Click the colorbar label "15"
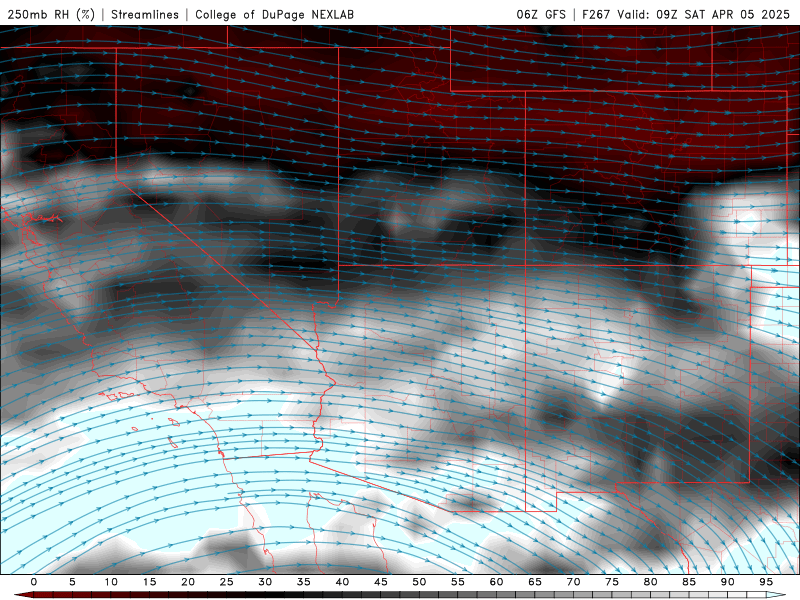 pyautogui.click(x=149, y=582)
